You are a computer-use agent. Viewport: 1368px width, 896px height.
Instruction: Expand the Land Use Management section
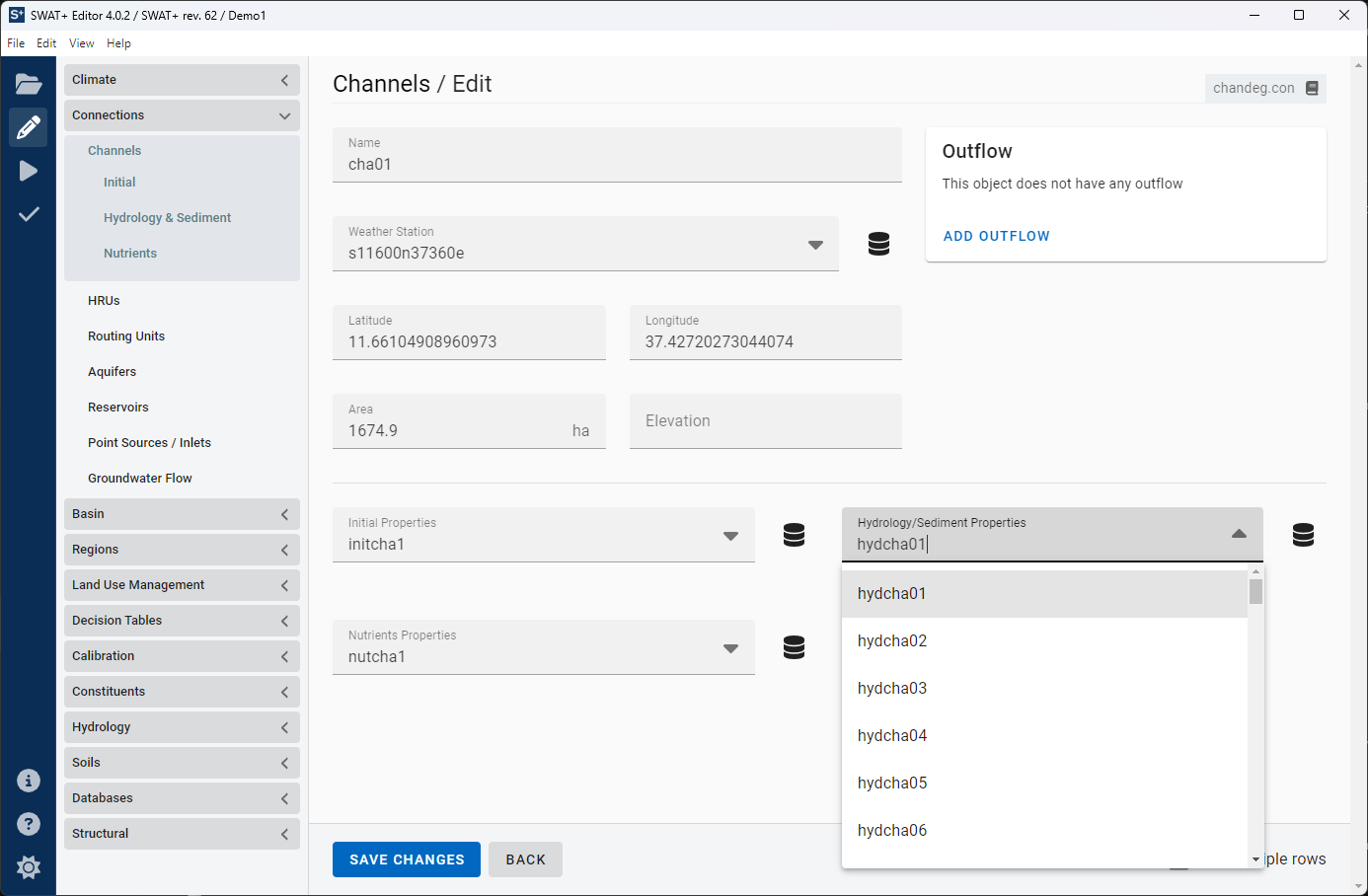[182, 585]
